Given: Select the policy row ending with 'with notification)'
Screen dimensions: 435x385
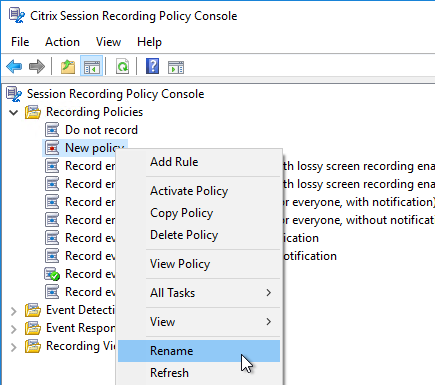Looking at the screenshot, I should (358, 202).
